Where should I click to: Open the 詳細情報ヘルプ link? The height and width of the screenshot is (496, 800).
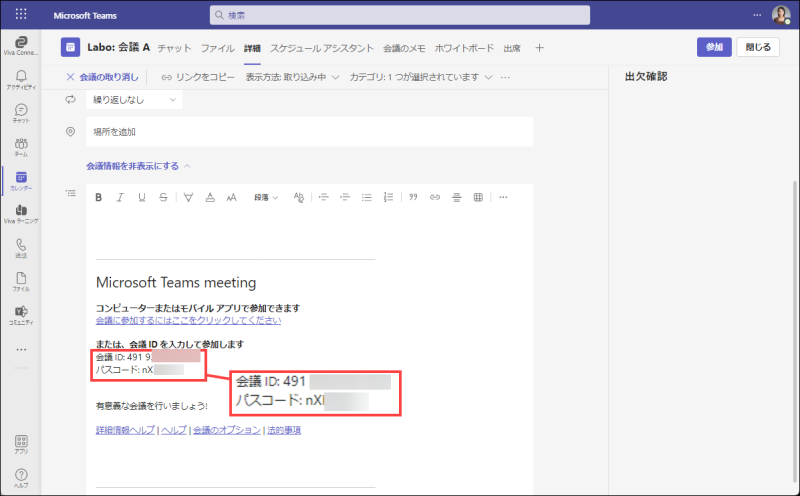125,430
